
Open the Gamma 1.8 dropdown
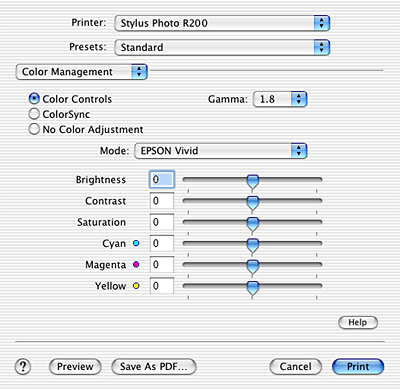click(280, 99)
